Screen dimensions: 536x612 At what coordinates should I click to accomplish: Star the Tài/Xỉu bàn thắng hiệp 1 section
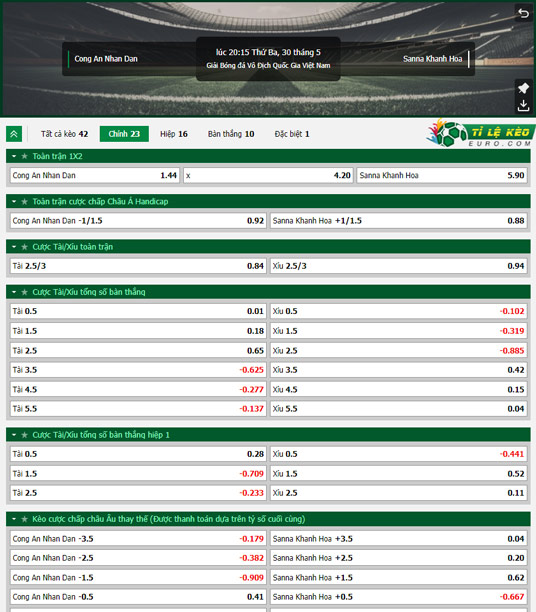25,435
